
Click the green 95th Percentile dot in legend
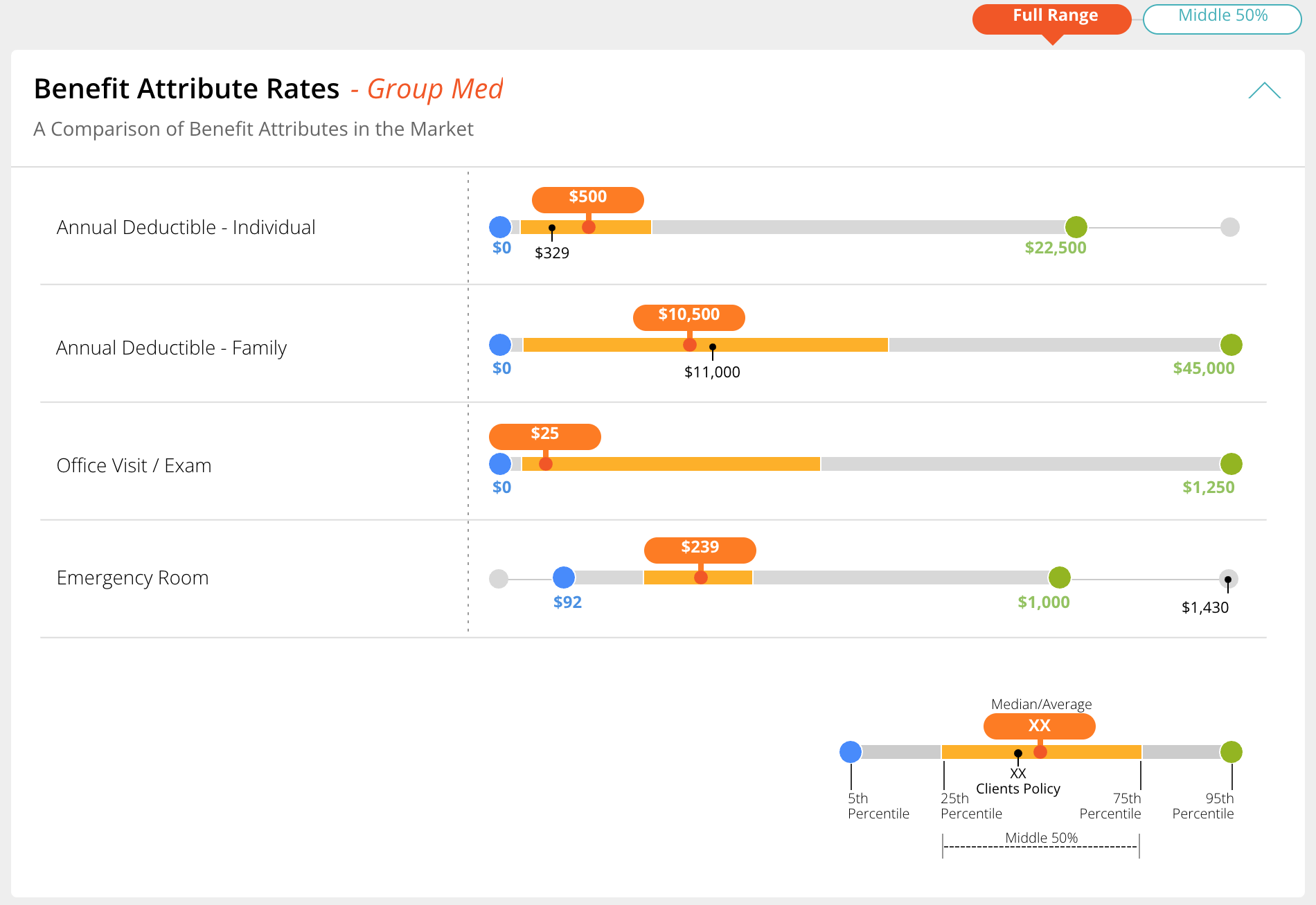point(1231,751)
